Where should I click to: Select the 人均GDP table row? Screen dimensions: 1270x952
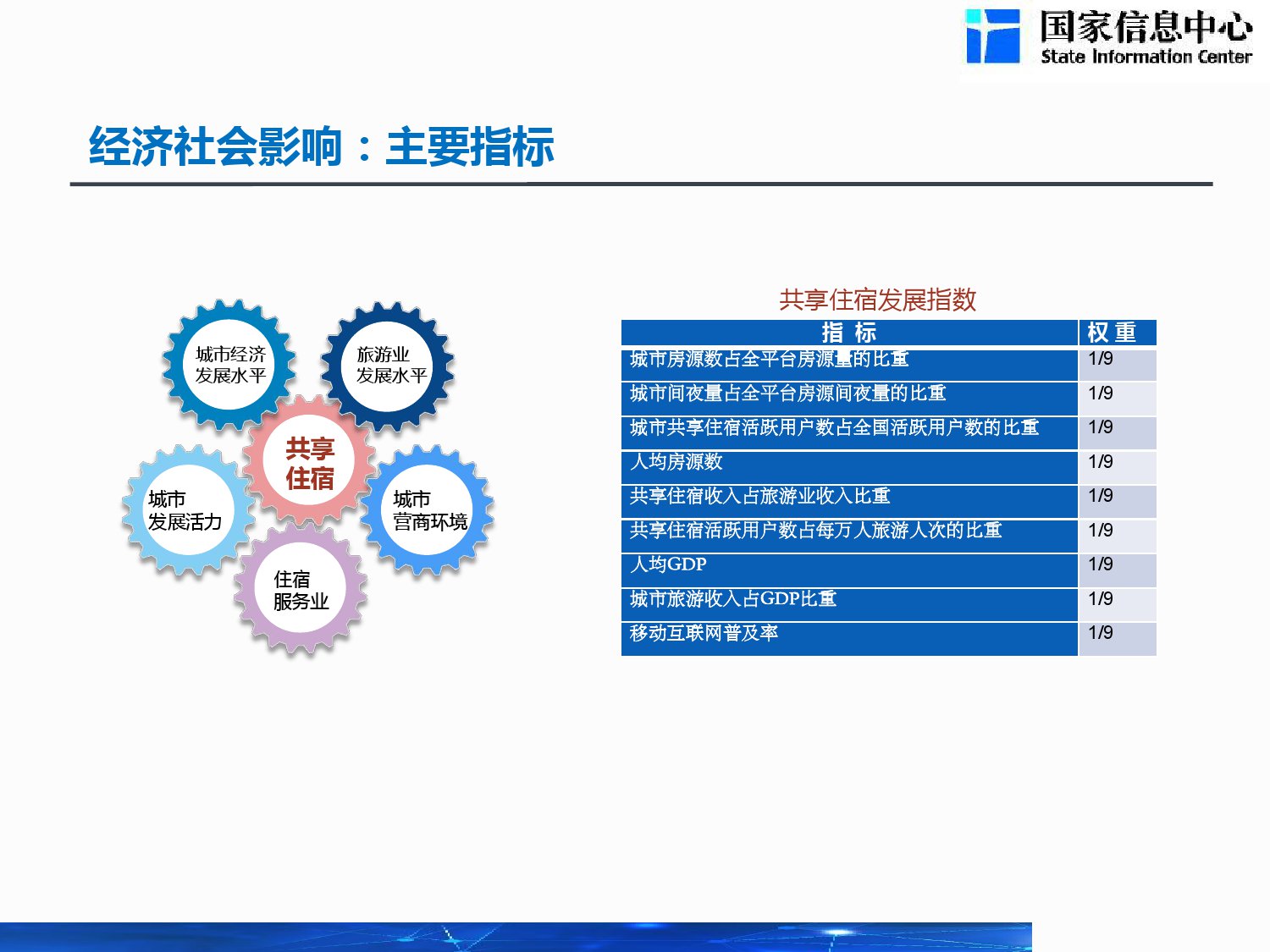tap(848, 570)
